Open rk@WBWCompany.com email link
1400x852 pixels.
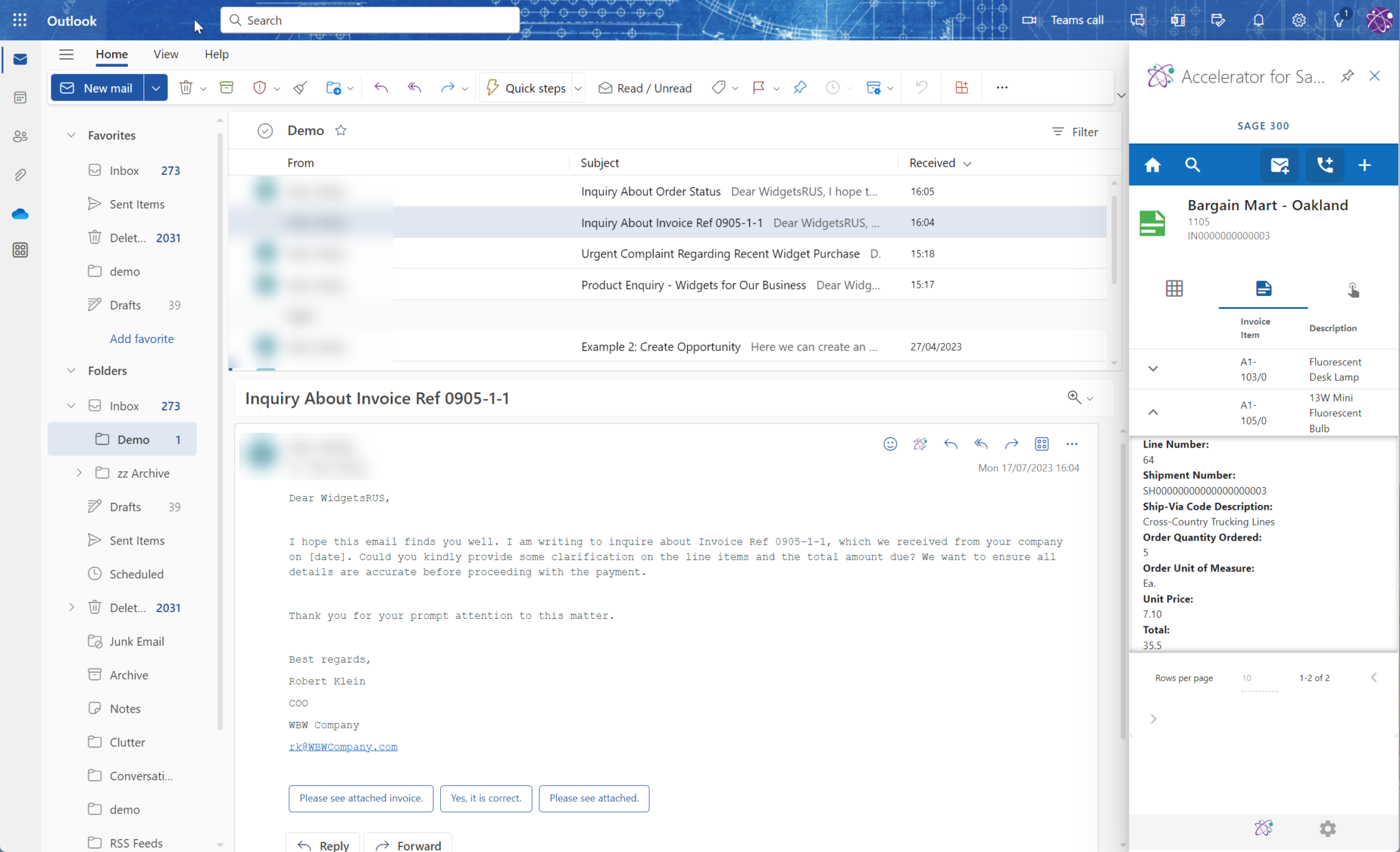pyautogui.click(x=343, y=747)
